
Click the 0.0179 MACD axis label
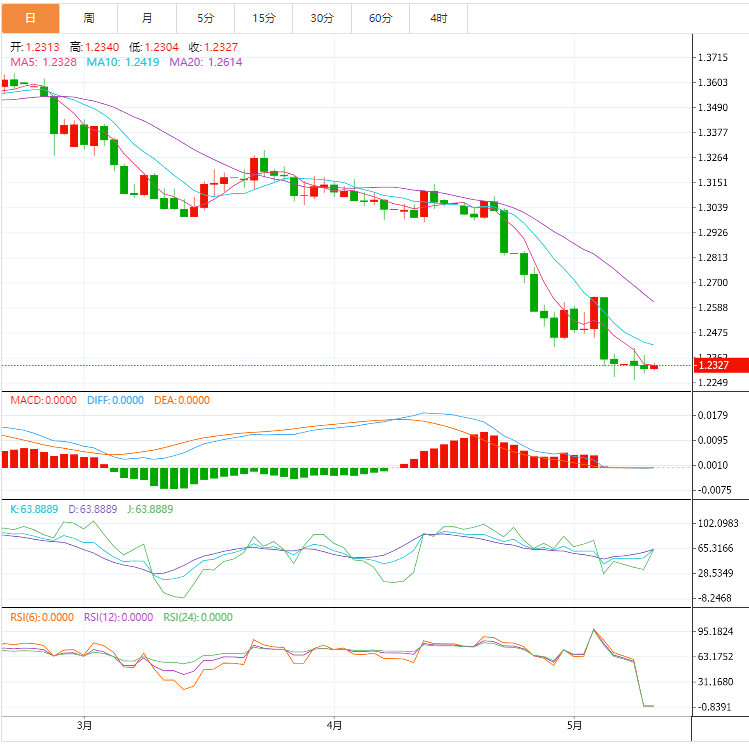(x=713, y=415)
